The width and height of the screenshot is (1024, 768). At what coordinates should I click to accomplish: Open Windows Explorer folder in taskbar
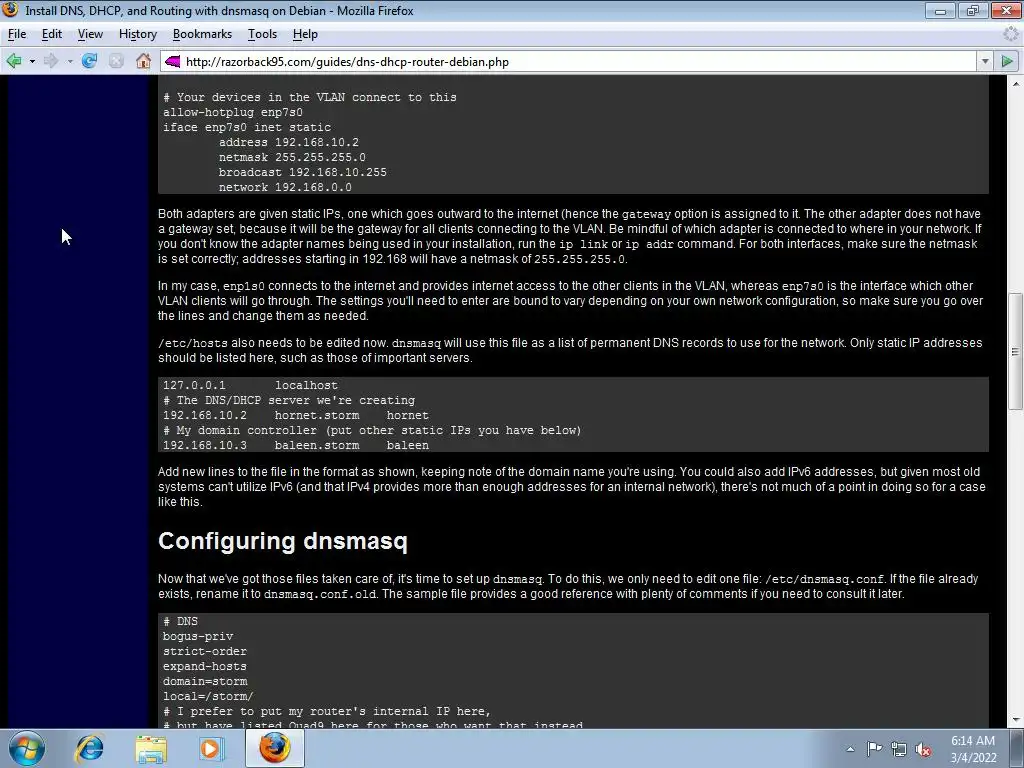coord(151,748)
